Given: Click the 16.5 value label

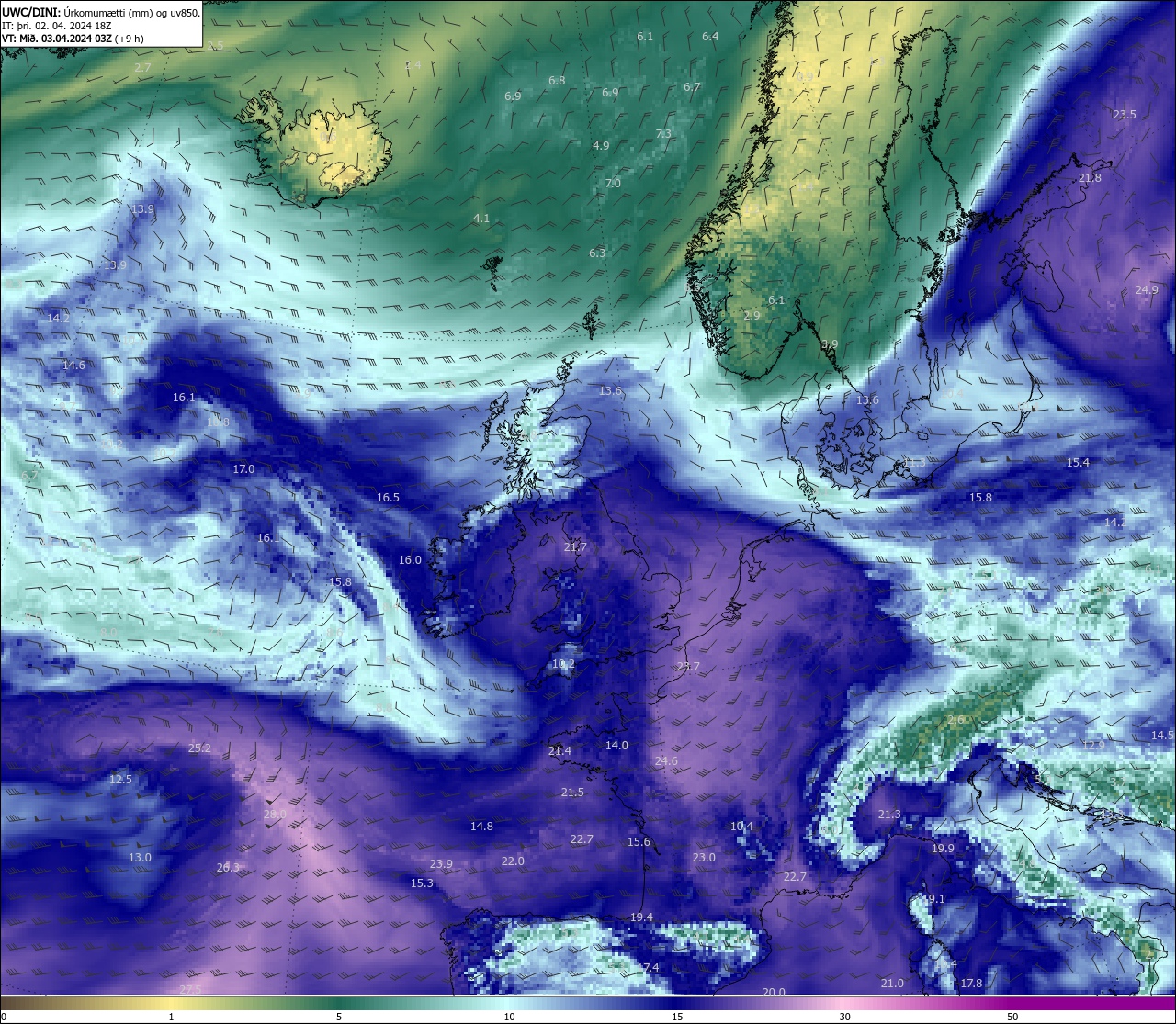Looking at the screenshot, I should click(388, 498).
